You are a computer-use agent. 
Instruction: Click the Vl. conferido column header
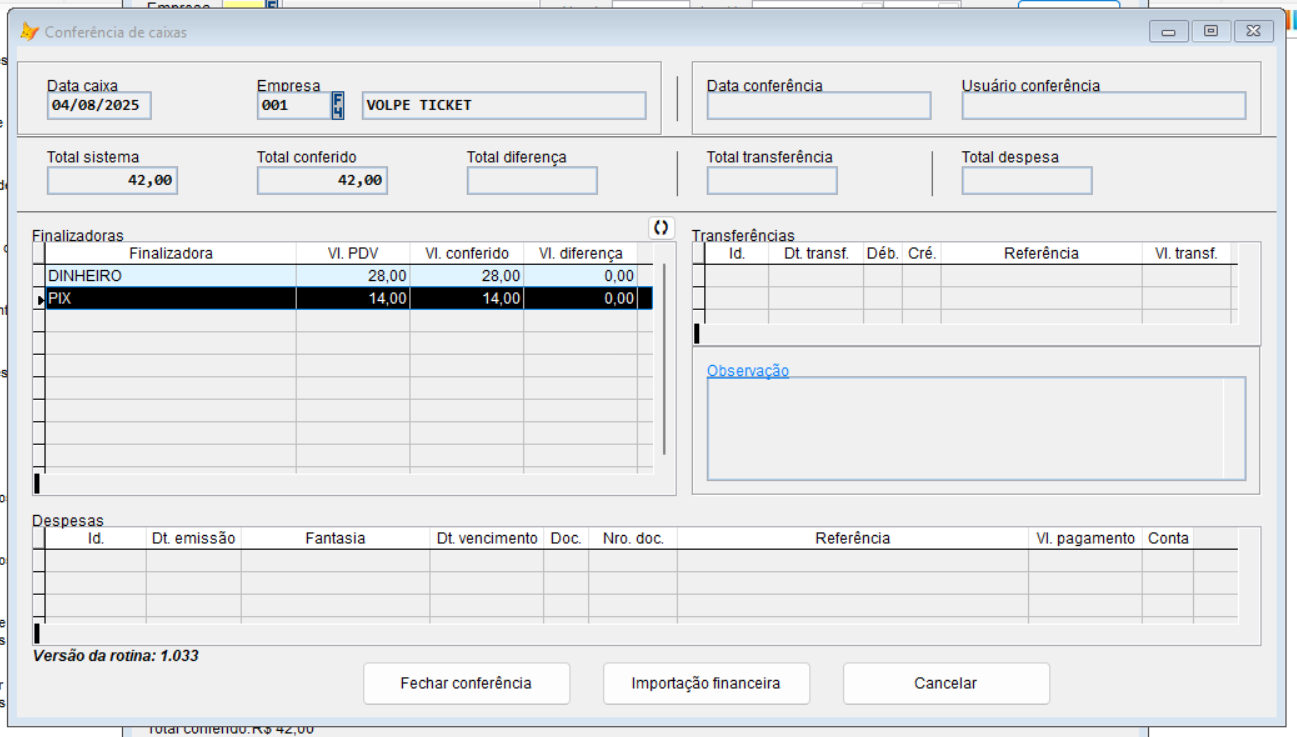click(x=466, y=254)
